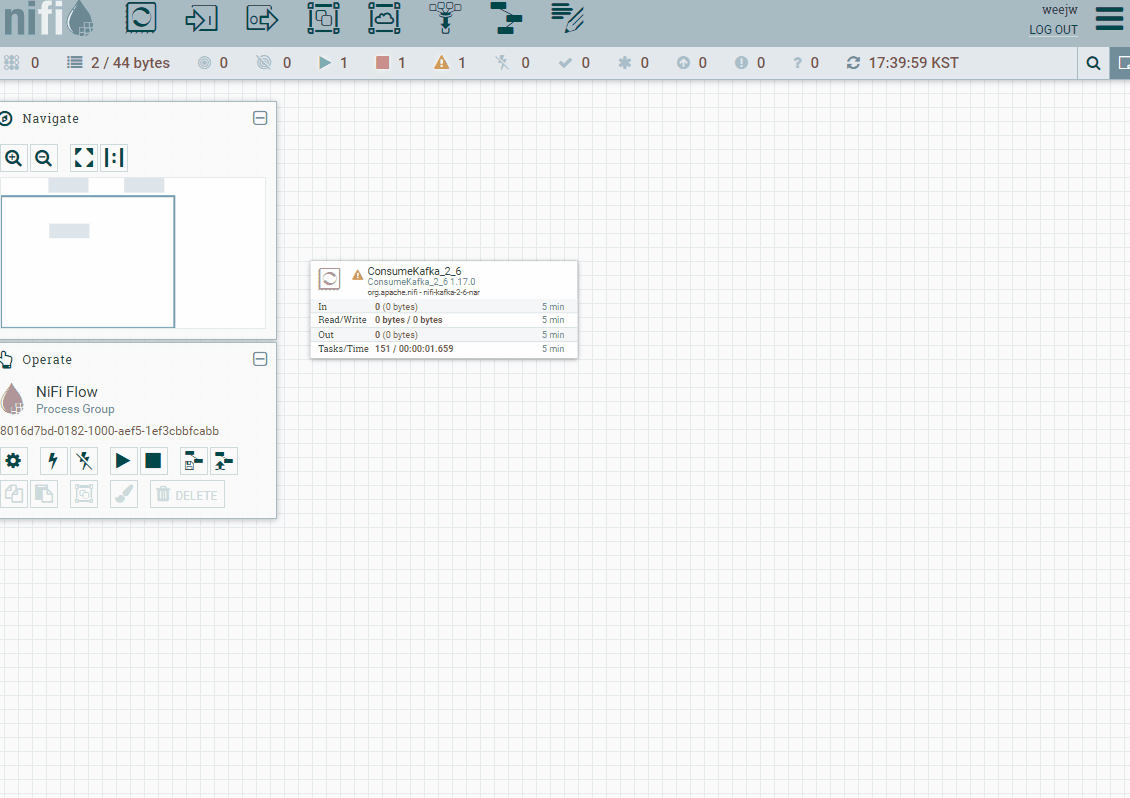Screen dimensions: 1130x798
Task: Open the search magnifier in status bar
Action: [x=1093, y=63]
